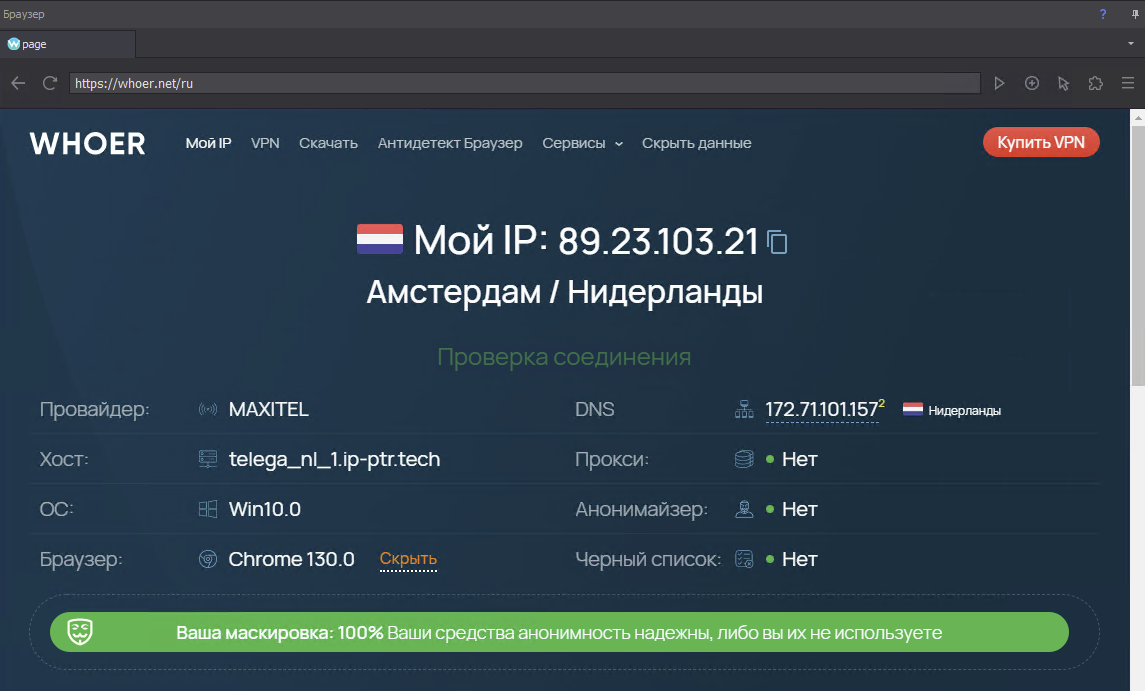Open the VPN menu item

[265, 143]
